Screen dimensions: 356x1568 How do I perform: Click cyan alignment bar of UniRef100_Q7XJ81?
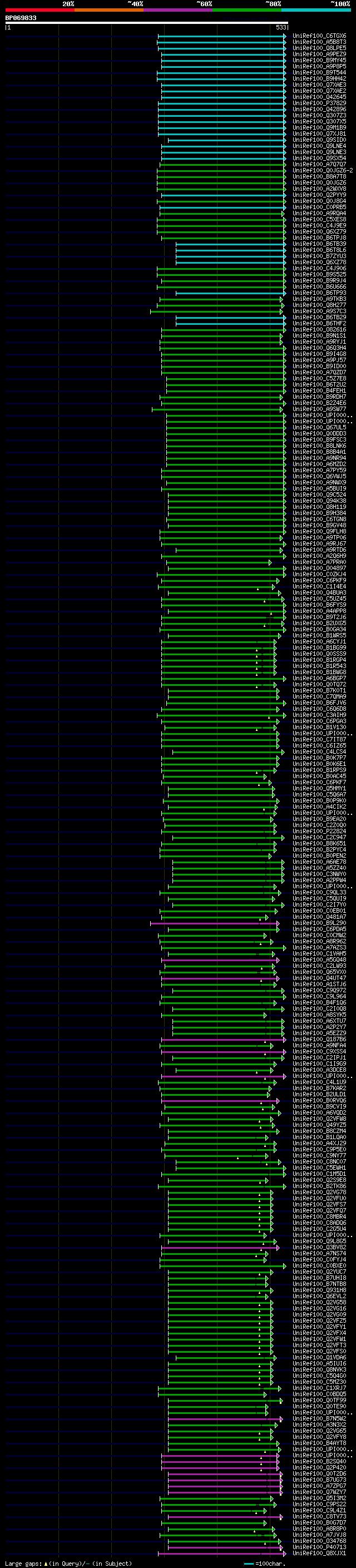221,134
